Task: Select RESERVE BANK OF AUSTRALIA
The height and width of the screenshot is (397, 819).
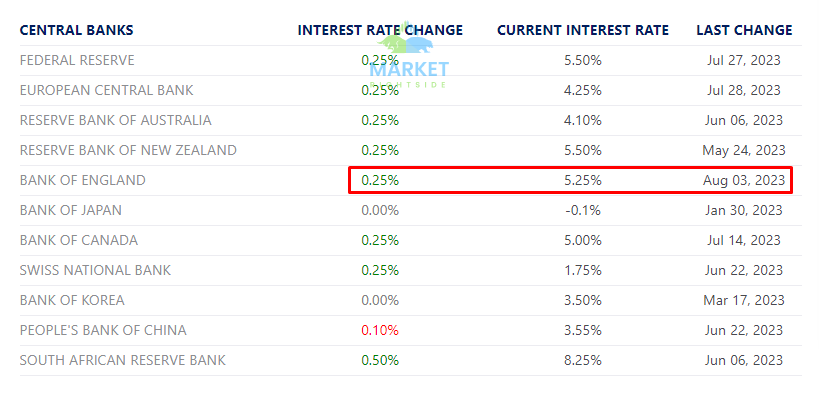Action: click(115, 121)
